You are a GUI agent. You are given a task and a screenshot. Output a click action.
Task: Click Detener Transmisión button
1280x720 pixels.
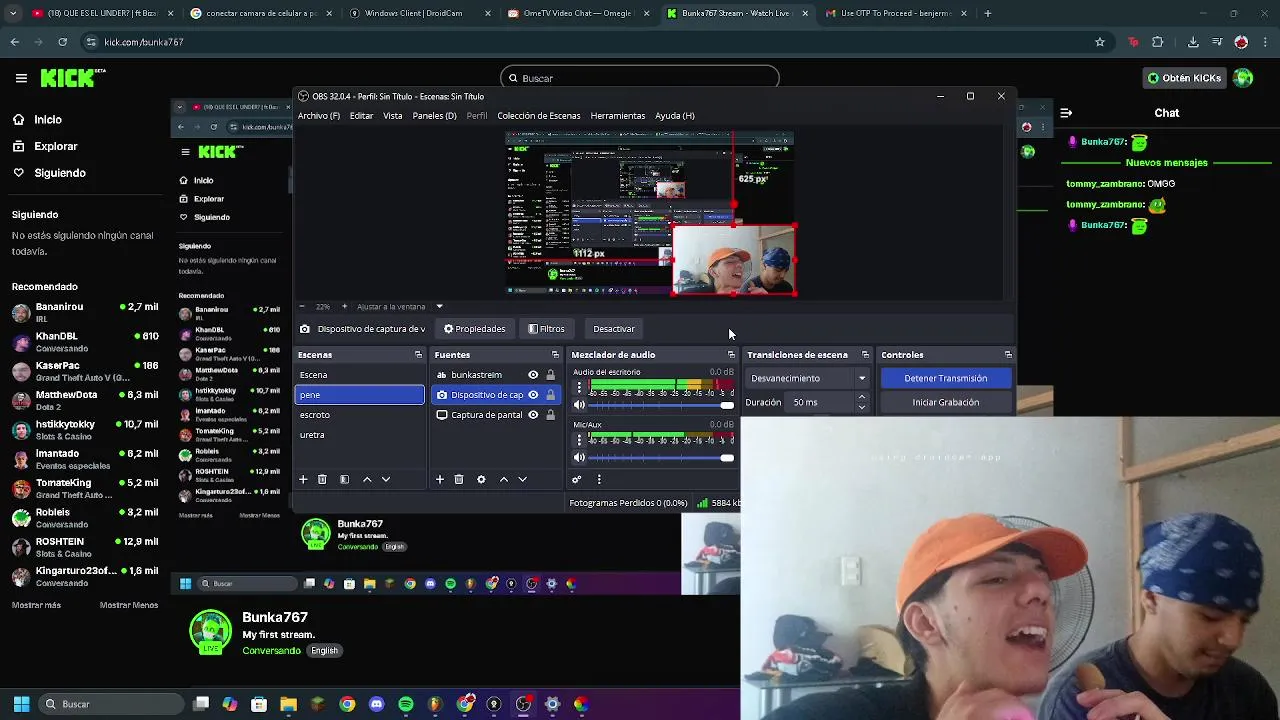point(946,378)
